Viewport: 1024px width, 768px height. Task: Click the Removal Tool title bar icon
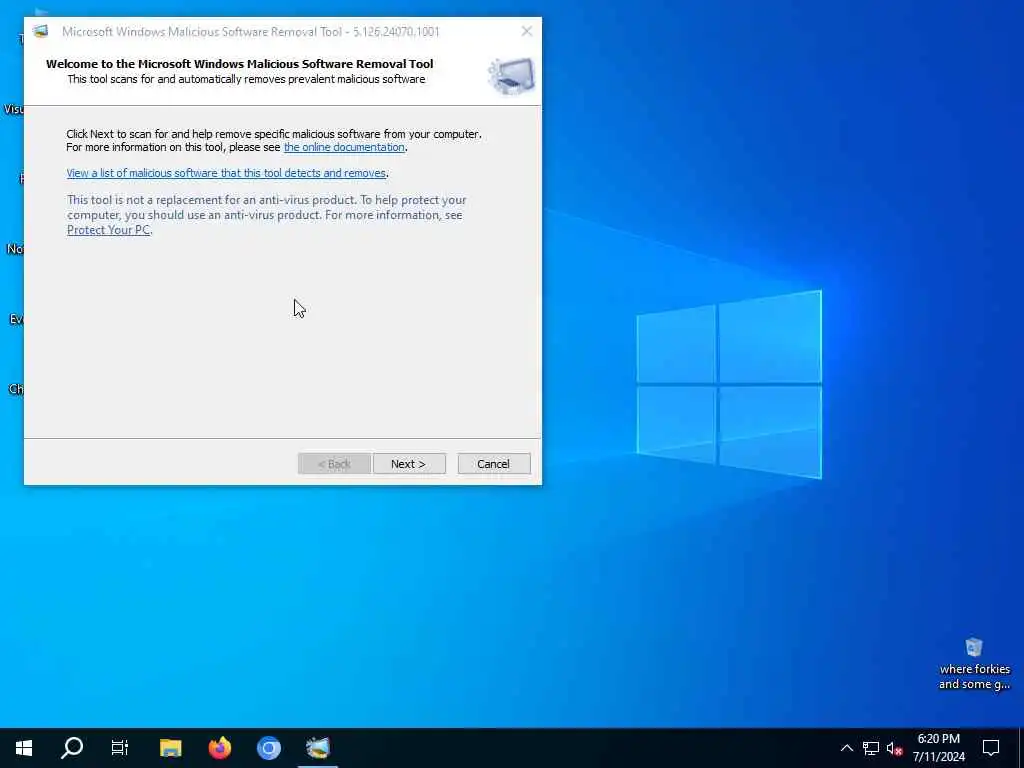[41, 31]
